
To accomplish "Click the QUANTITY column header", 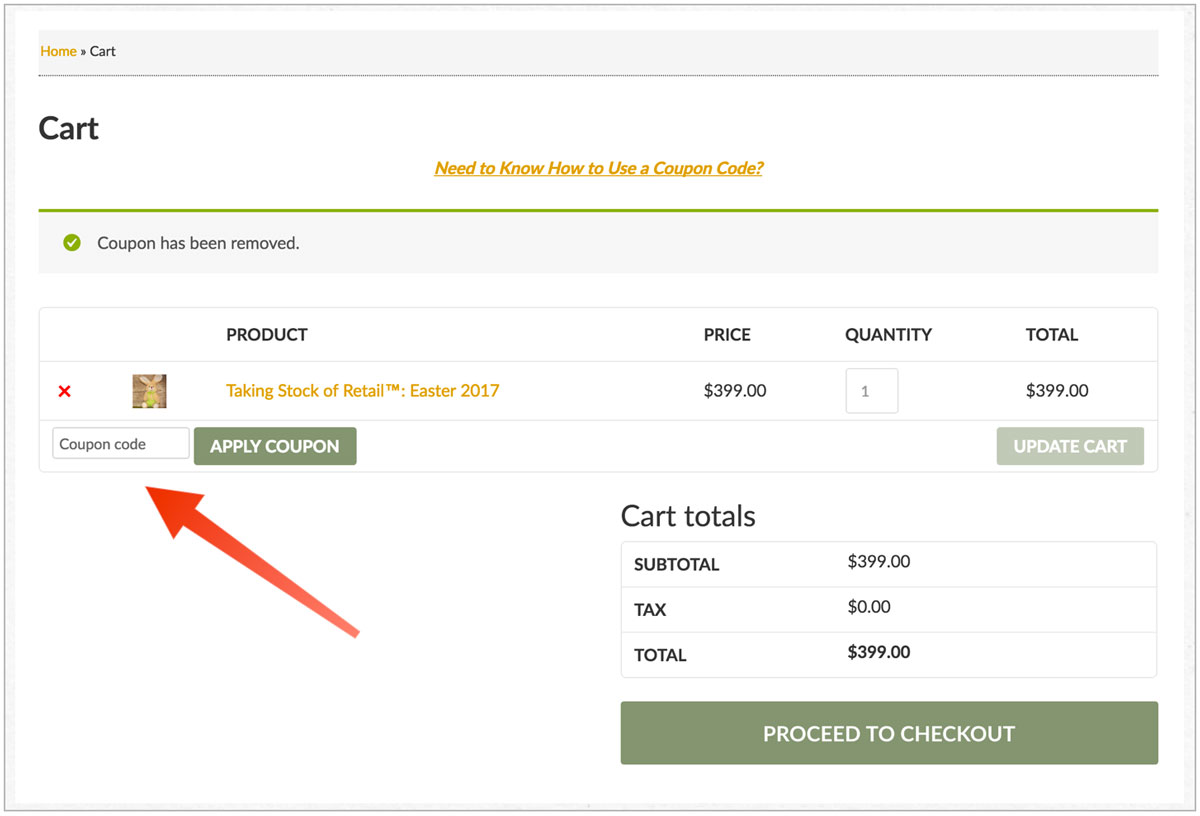I will pos(888,334).
